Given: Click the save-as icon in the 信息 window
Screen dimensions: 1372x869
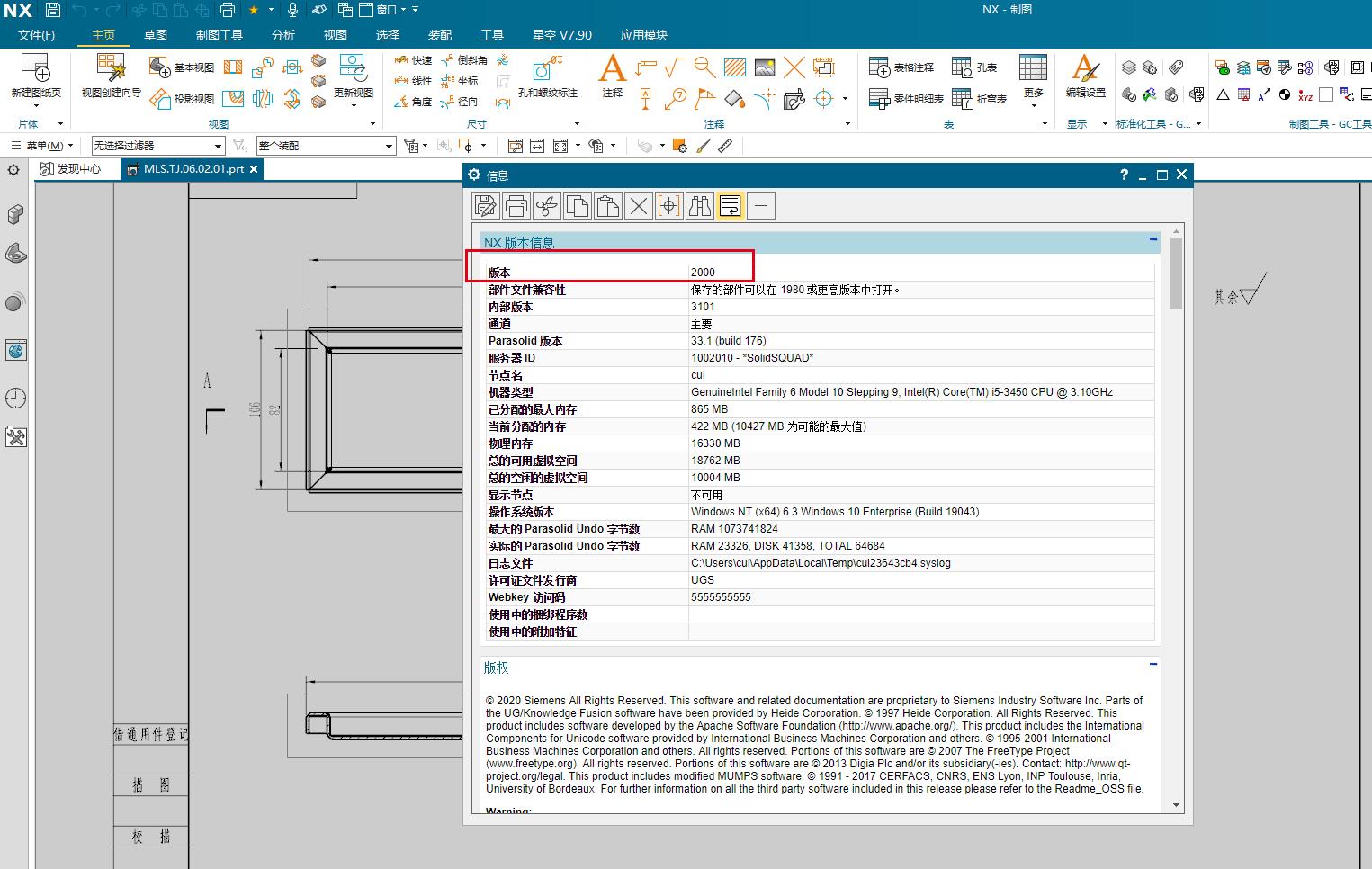Looking at the screenshot, I should point(486,206).
